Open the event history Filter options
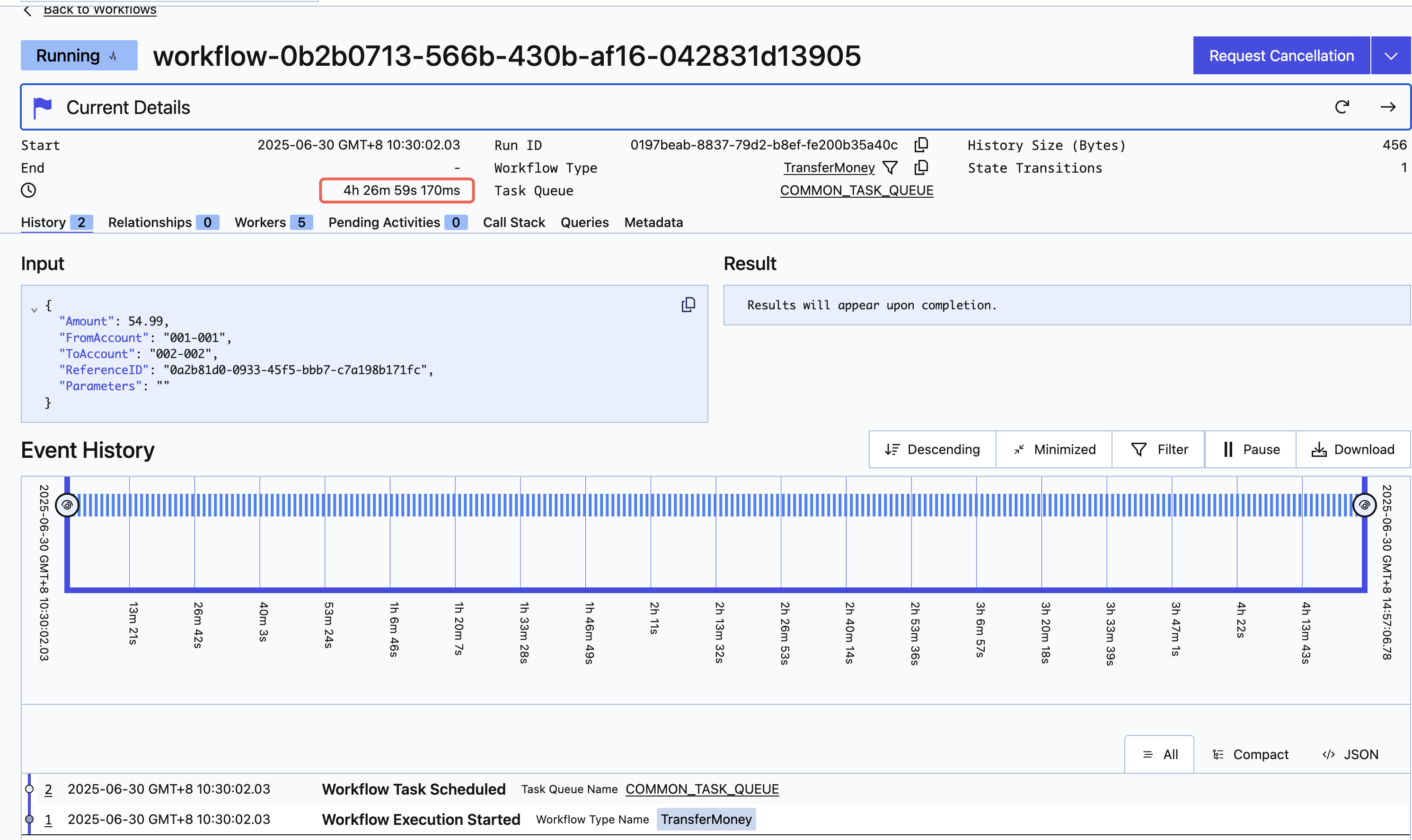The image size is (1412, 840). point(1159,449)
